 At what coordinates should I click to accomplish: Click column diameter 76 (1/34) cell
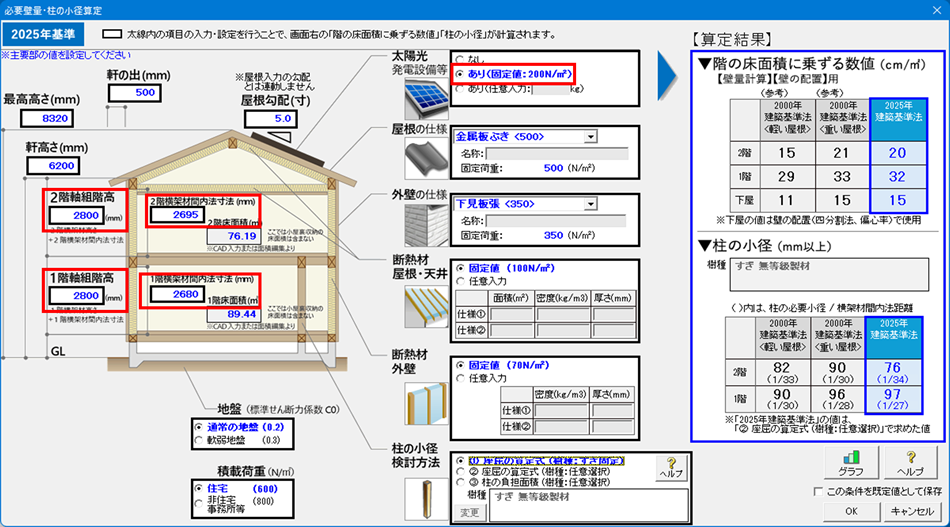tap(893, 373)
